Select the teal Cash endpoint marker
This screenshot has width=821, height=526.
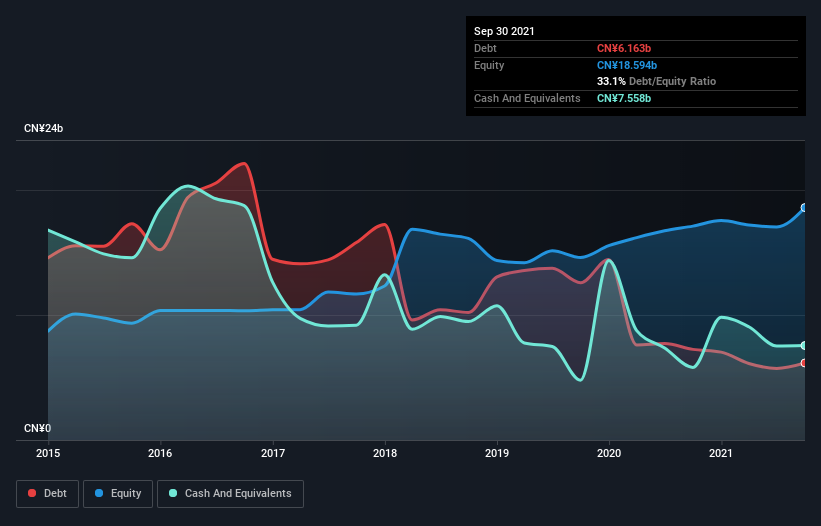coord(804,345)
